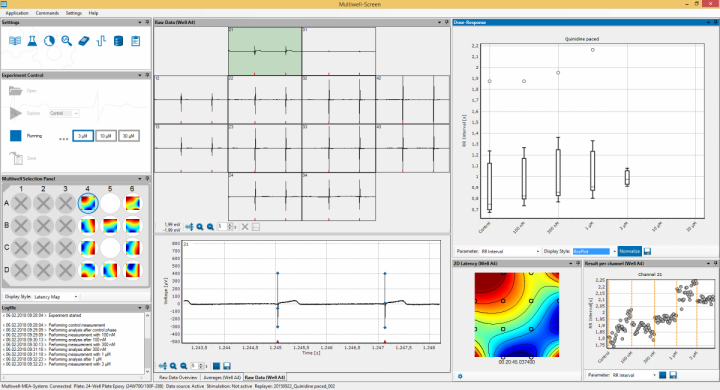Click the Explore play icon
The image size is (720, 390).
16,113
